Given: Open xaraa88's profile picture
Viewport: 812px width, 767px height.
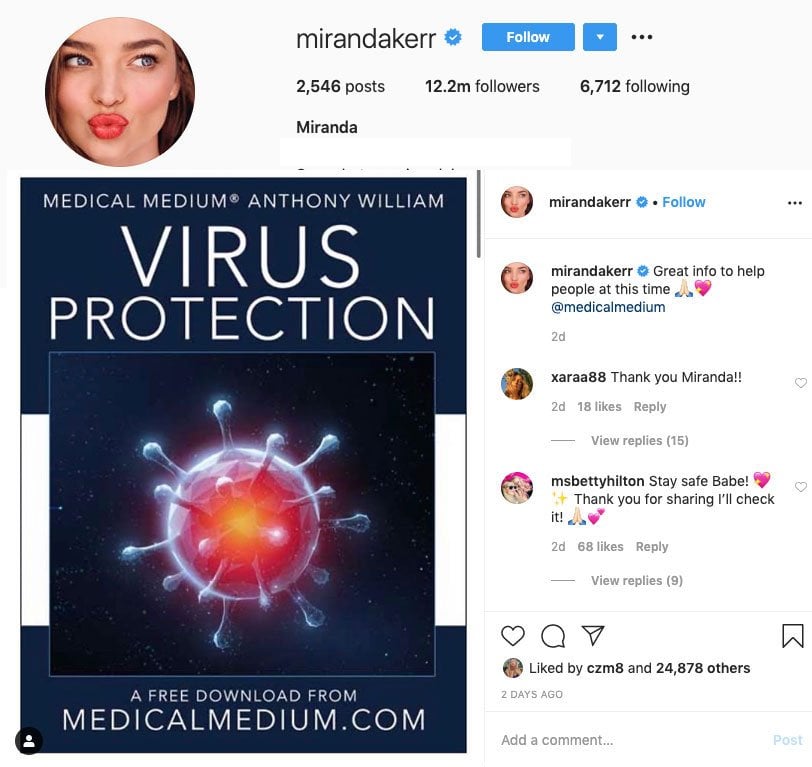Looking at the screenshot, I should [517, 384].
